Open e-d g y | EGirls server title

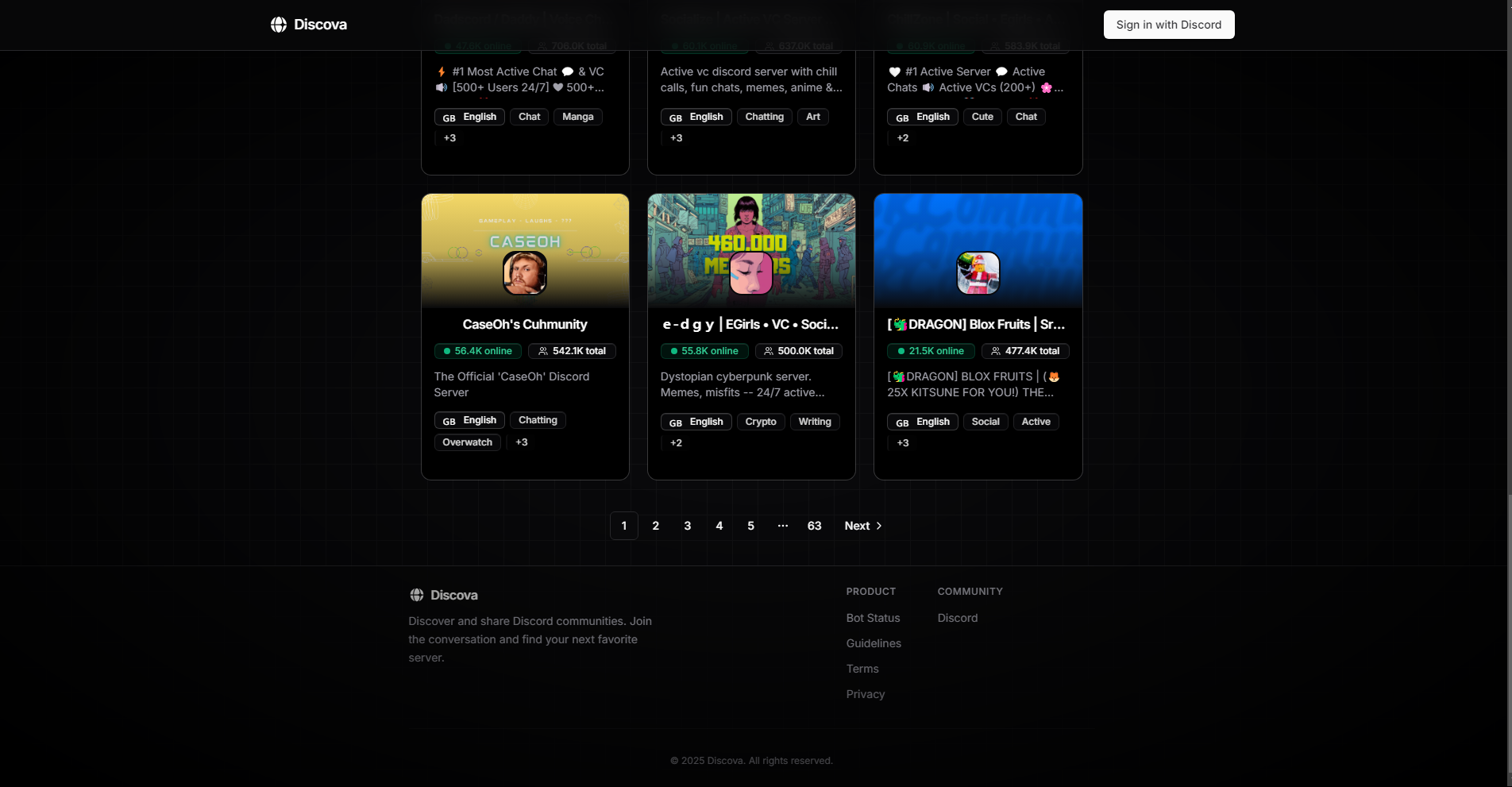(x=751, y=324)
